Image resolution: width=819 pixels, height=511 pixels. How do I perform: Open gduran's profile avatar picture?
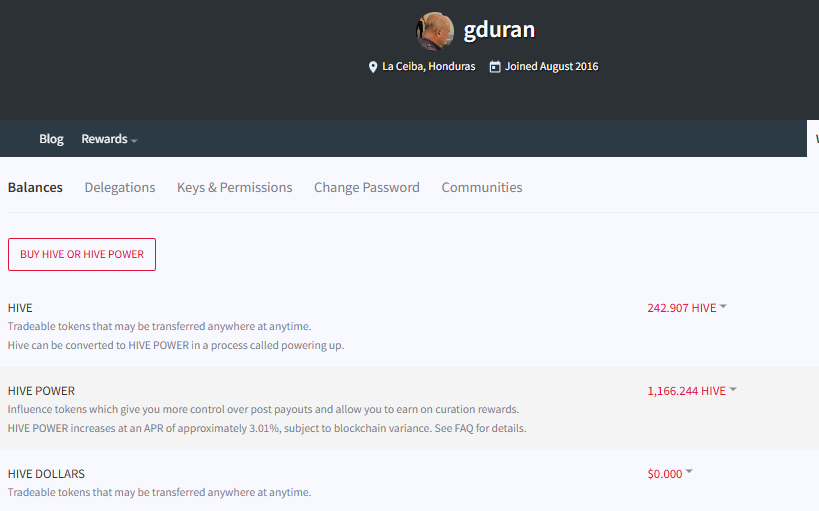click(x=435, y=31)
